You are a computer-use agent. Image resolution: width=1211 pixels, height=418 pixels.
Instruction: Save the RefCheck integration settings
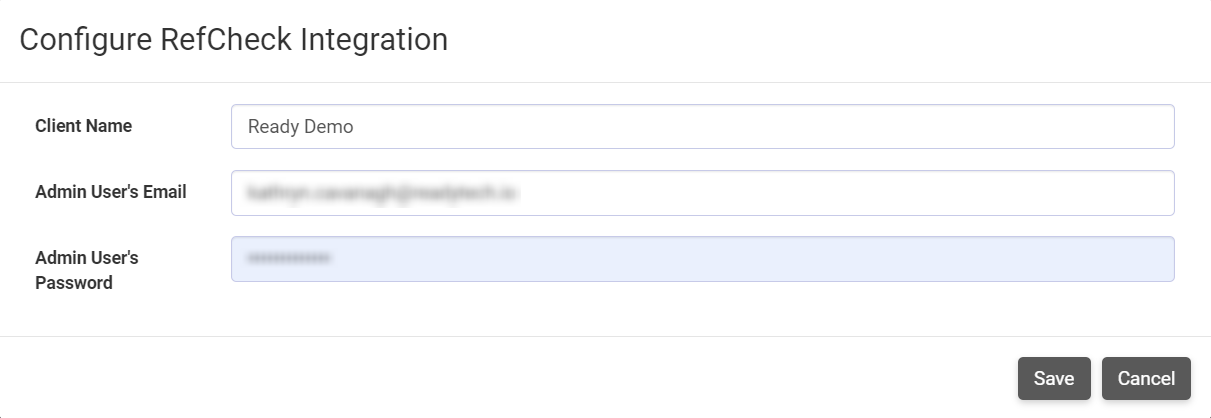(1054, 378)
